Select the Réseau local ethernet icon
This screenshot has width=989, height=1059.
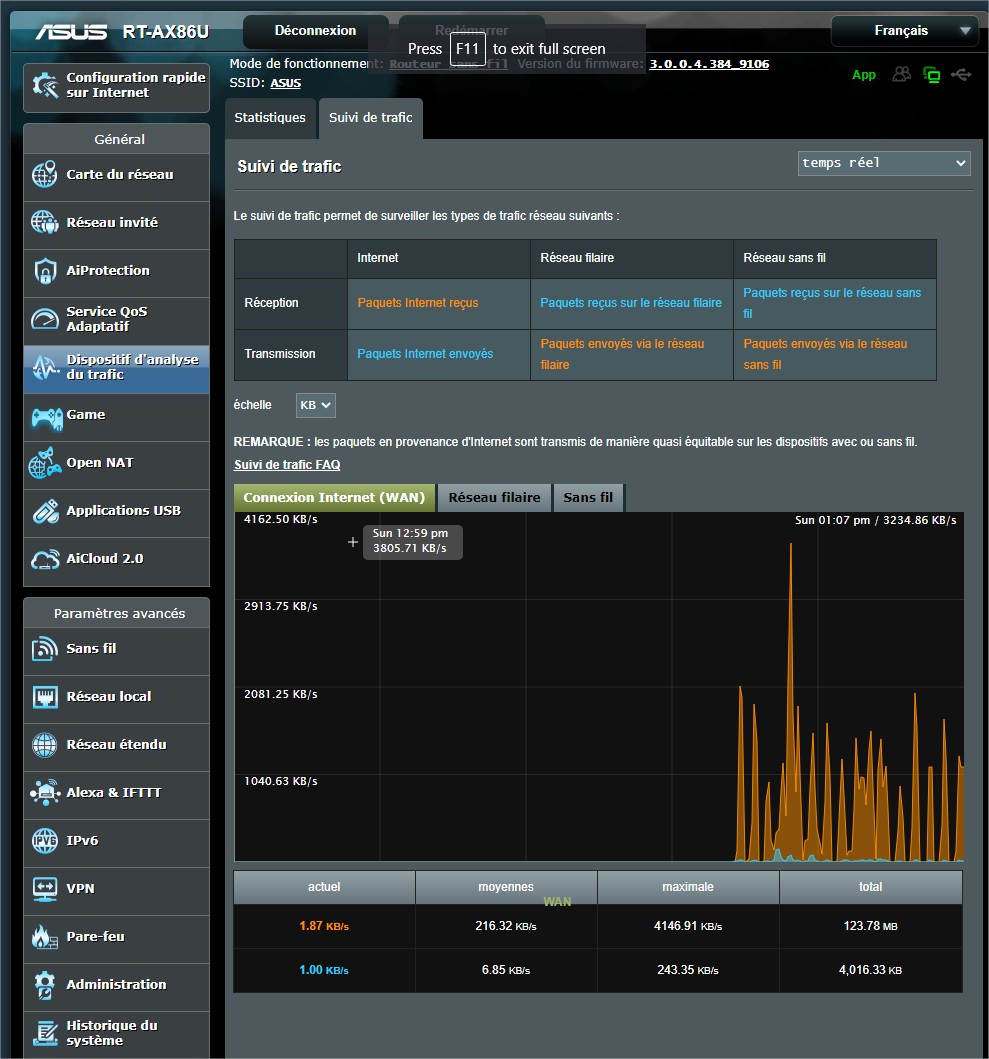pos(45,697)
